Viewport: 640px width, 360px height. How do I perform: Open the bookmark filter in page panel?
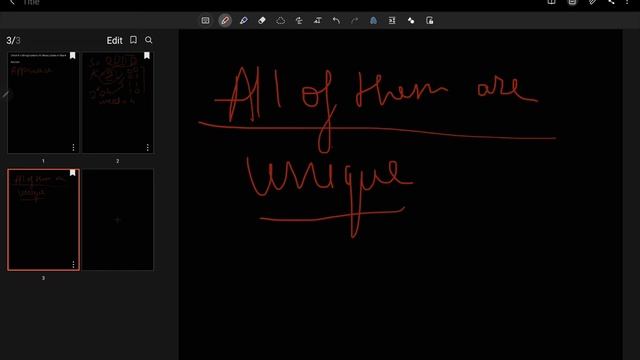pyautogui.click(x=133, y=40)
